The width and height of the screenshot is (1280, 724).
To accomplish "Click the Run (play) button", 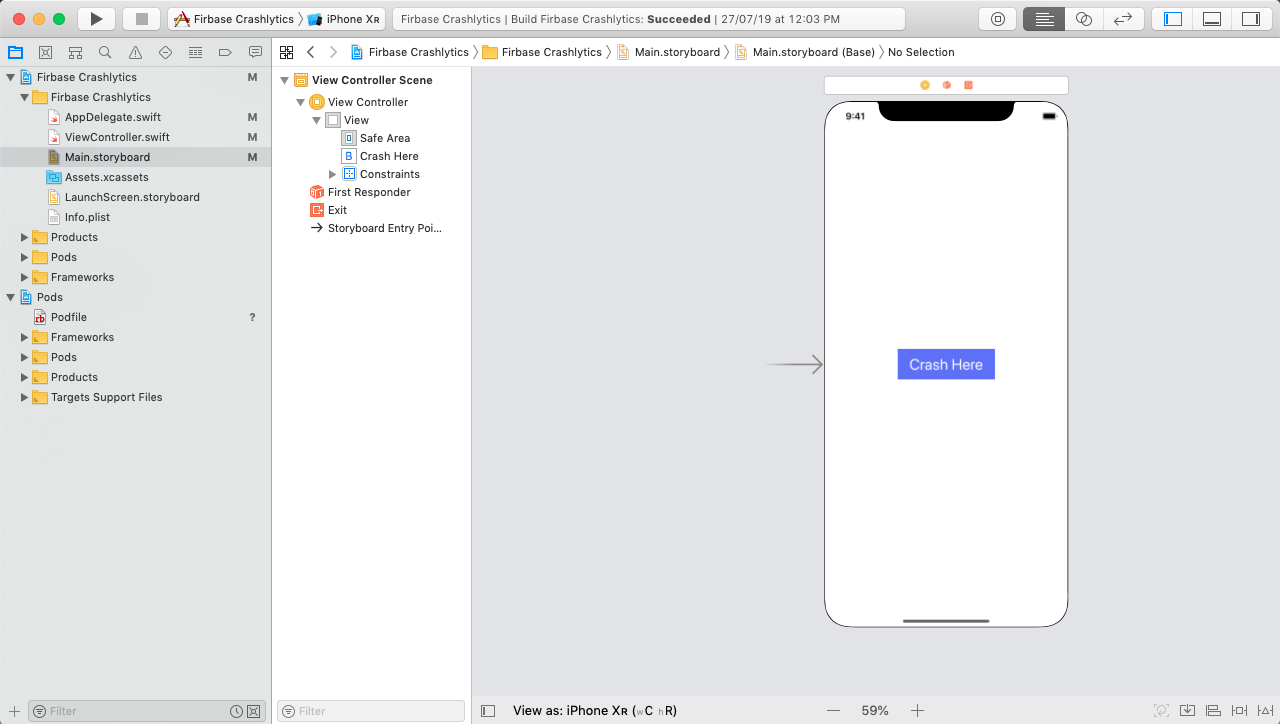I will click(x=96, y=19).
